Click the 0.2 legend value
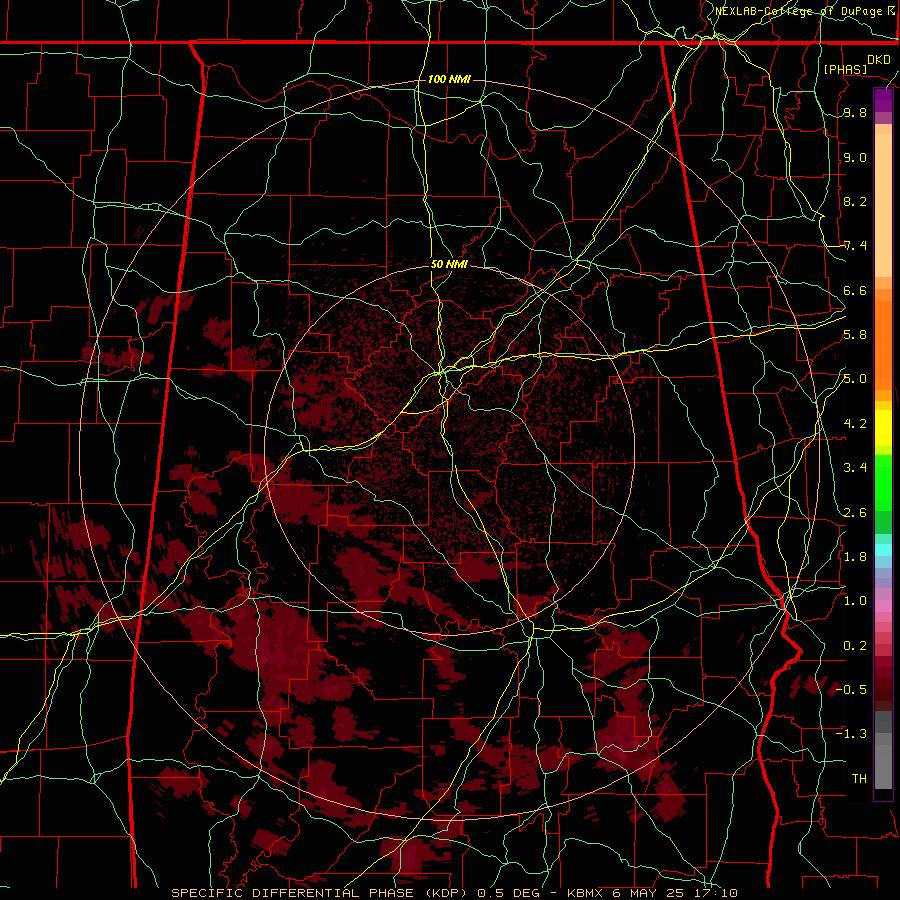This screenshot has width=900, height=900. [855, 646]
